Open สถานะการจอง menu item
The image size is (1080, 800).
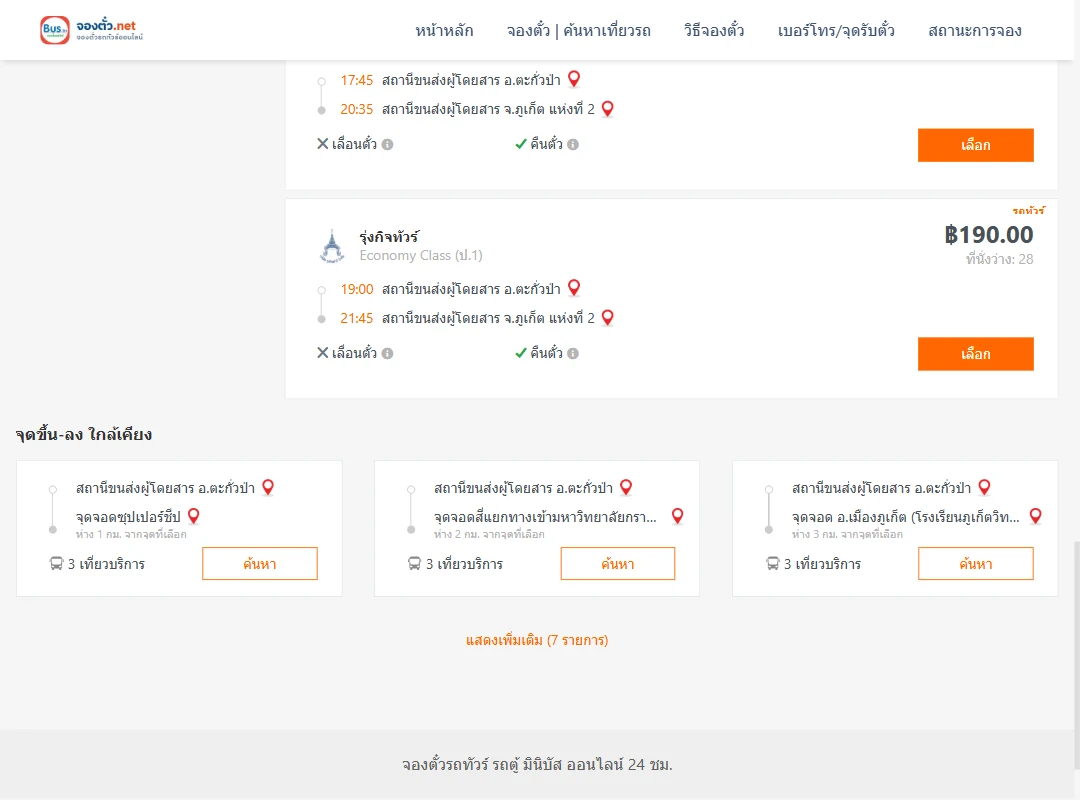[x=975, y=30]
